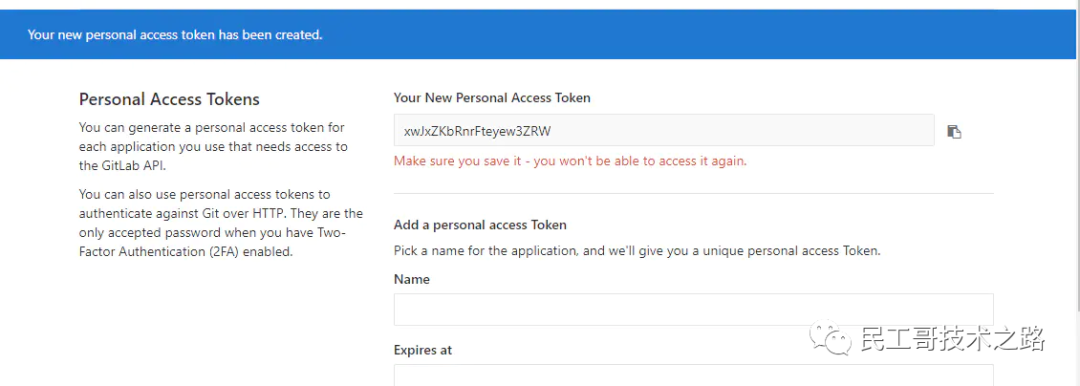Click the Name field label
The width and height of the screenshot is (1080, 386).
click(x=412, y=279)
